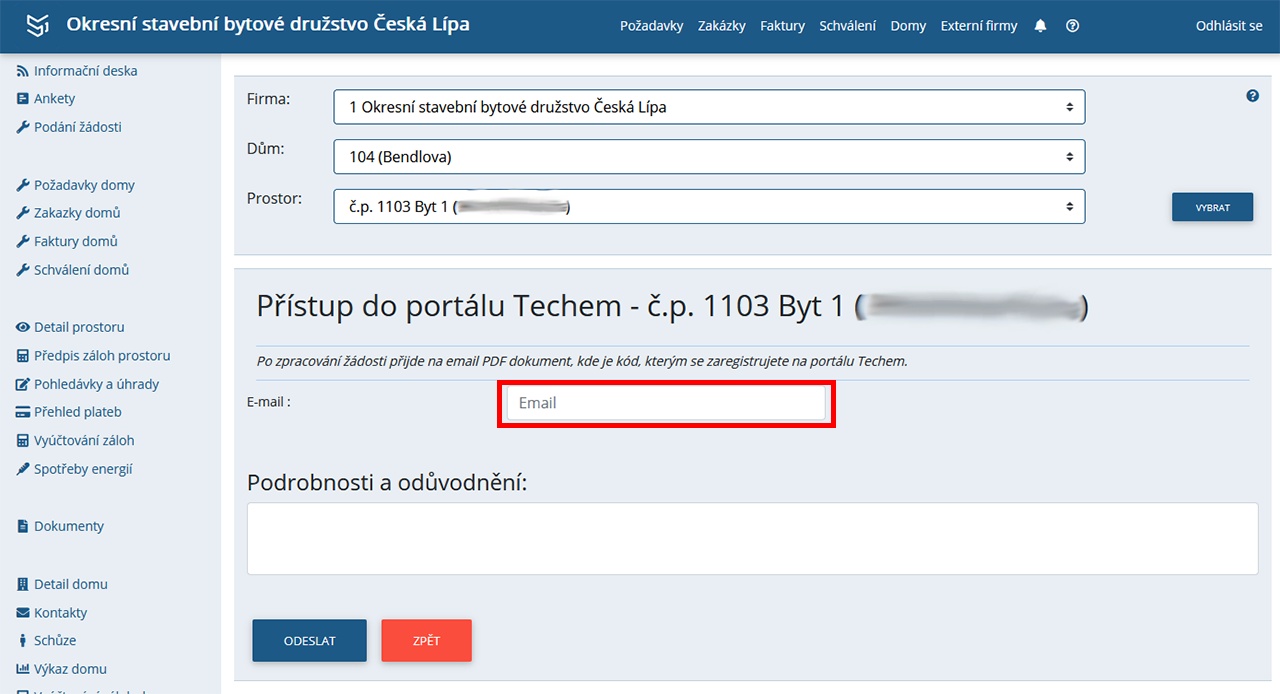Click the Podrobnosti a odůvodnění text area

752,538
